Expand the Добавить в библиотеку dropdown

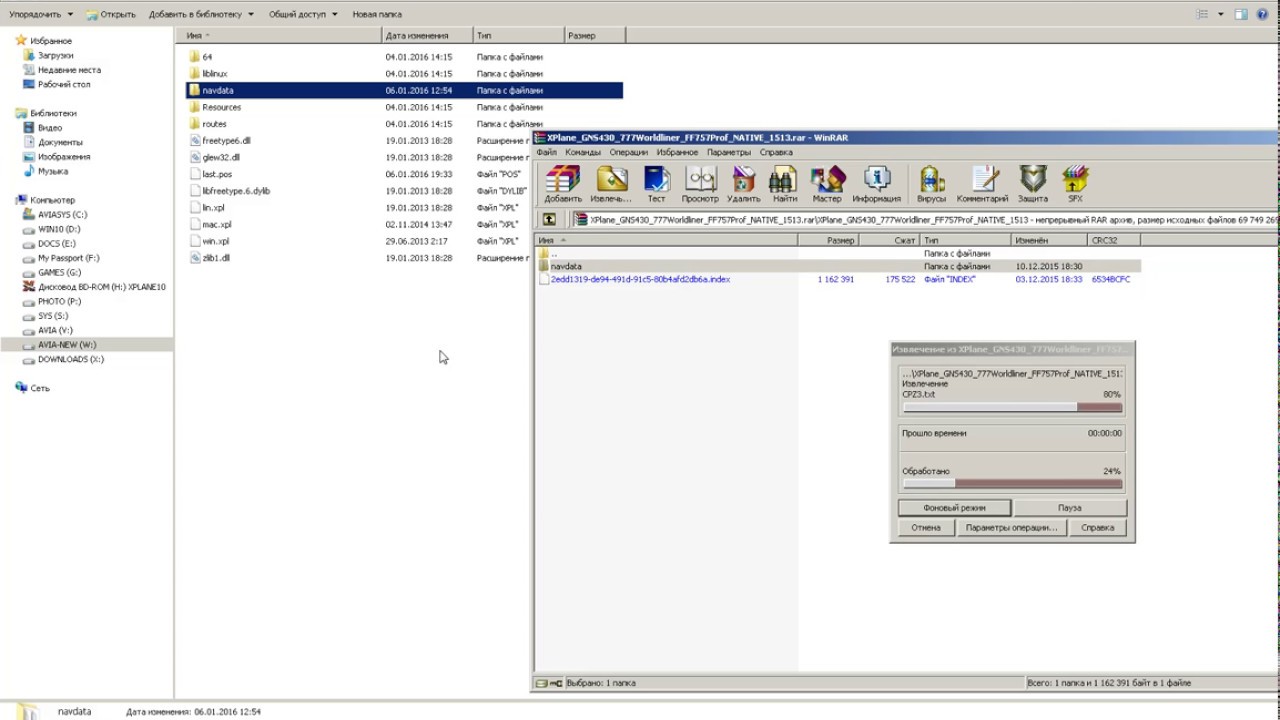coord(201,14)
